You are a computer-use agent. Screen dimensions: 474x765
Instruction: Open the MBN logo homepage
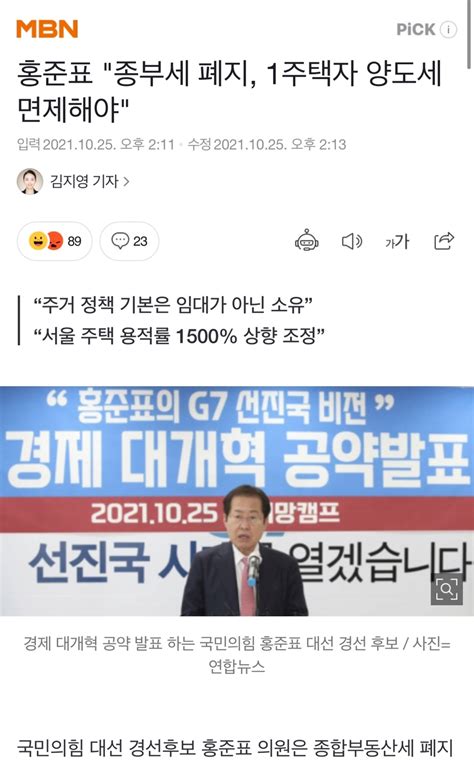[x=47, y=29]
